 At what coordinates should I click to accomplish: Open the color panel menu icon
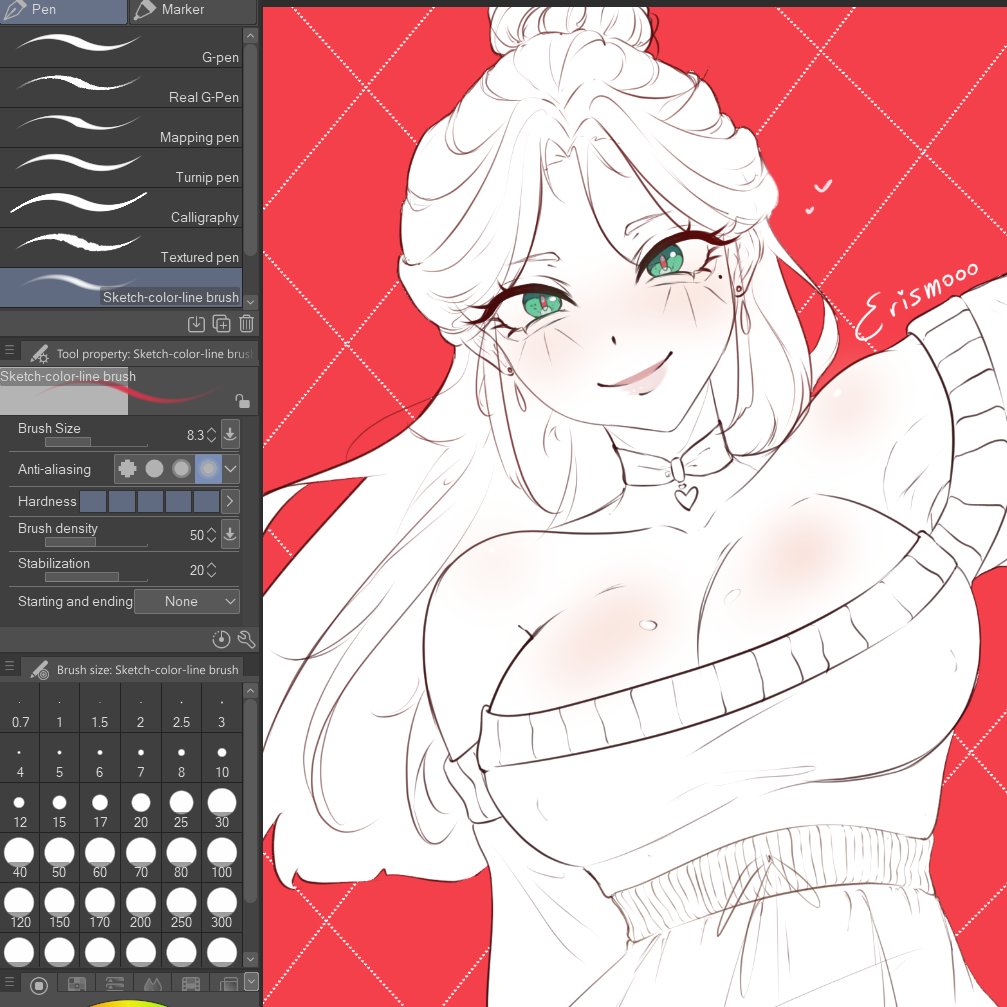click(x=10, y=982)
